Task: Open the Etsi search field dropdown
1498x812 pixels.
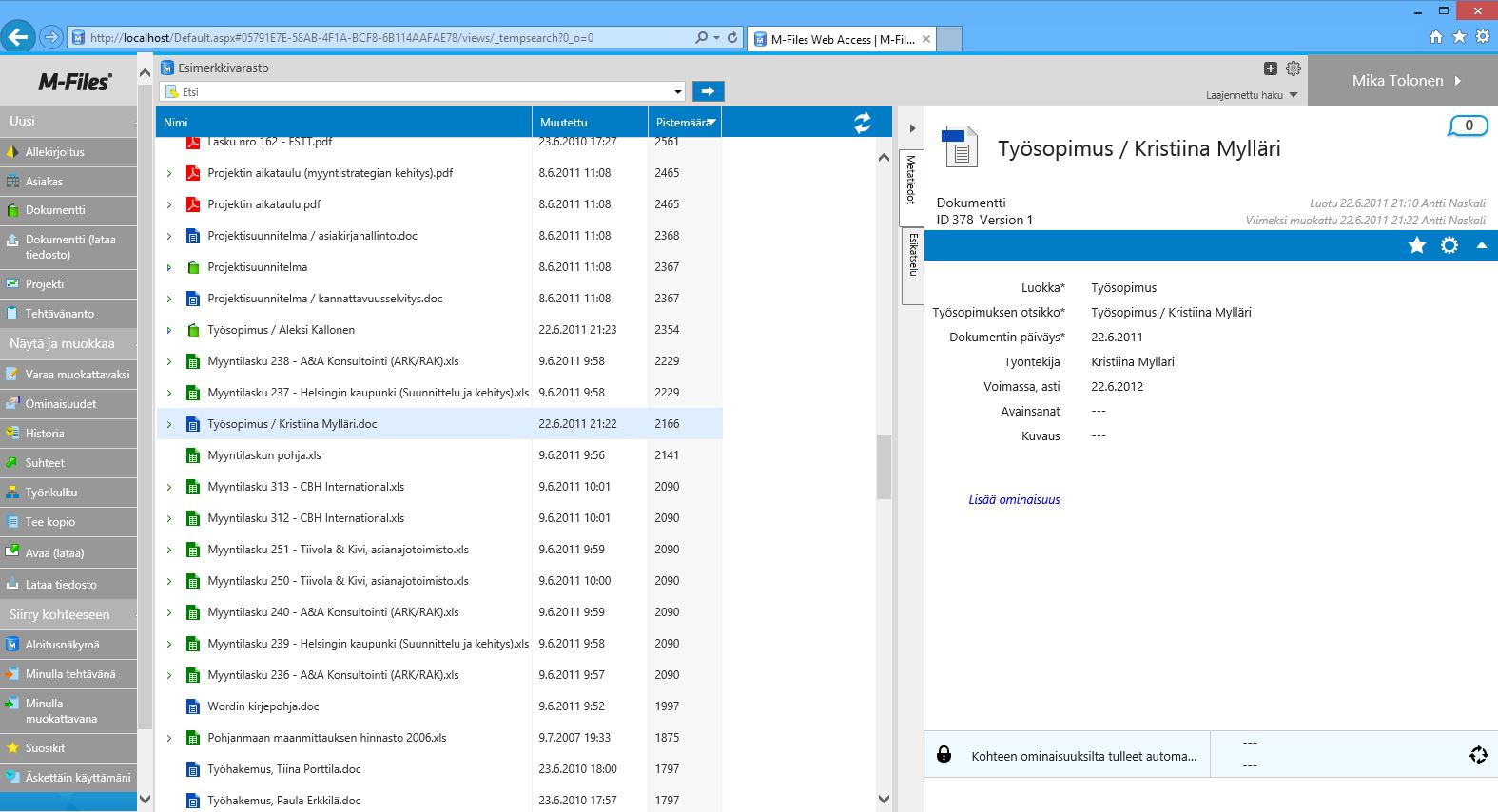Action: pos(678,92)
